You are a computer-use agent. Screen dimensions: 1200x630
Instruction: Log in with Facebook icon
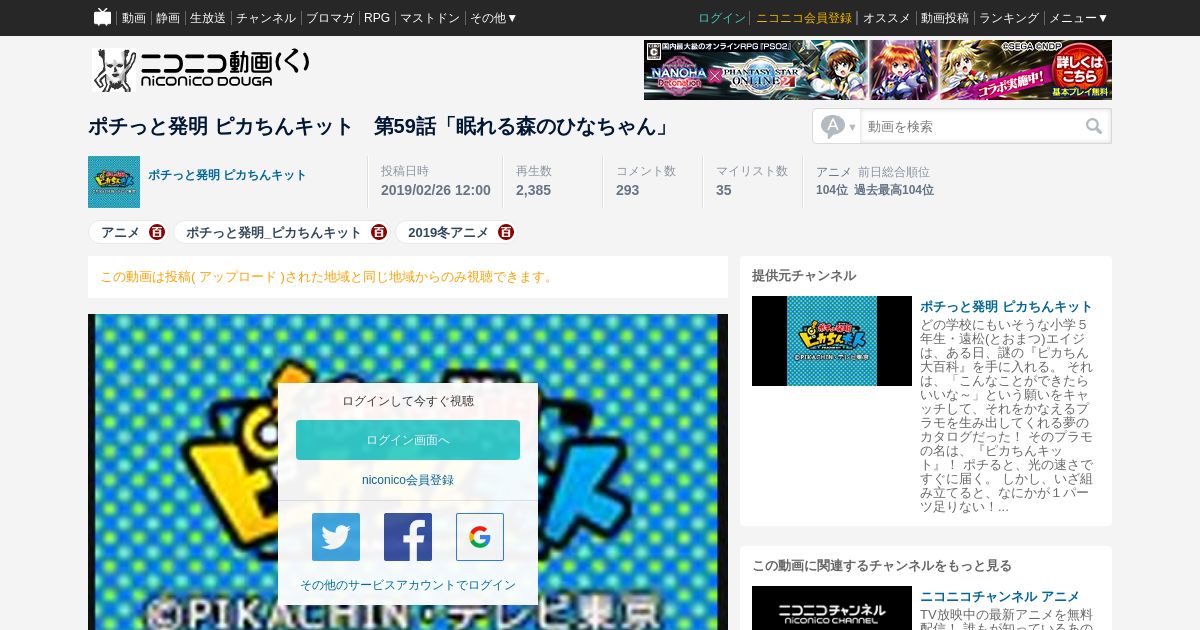(x=408, y=537)
